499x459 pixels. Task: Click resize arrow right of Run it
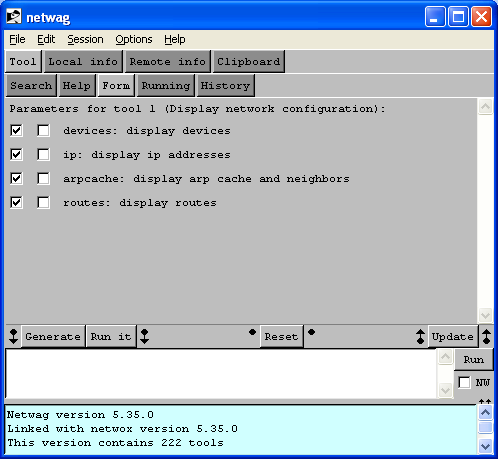point(145,336)
